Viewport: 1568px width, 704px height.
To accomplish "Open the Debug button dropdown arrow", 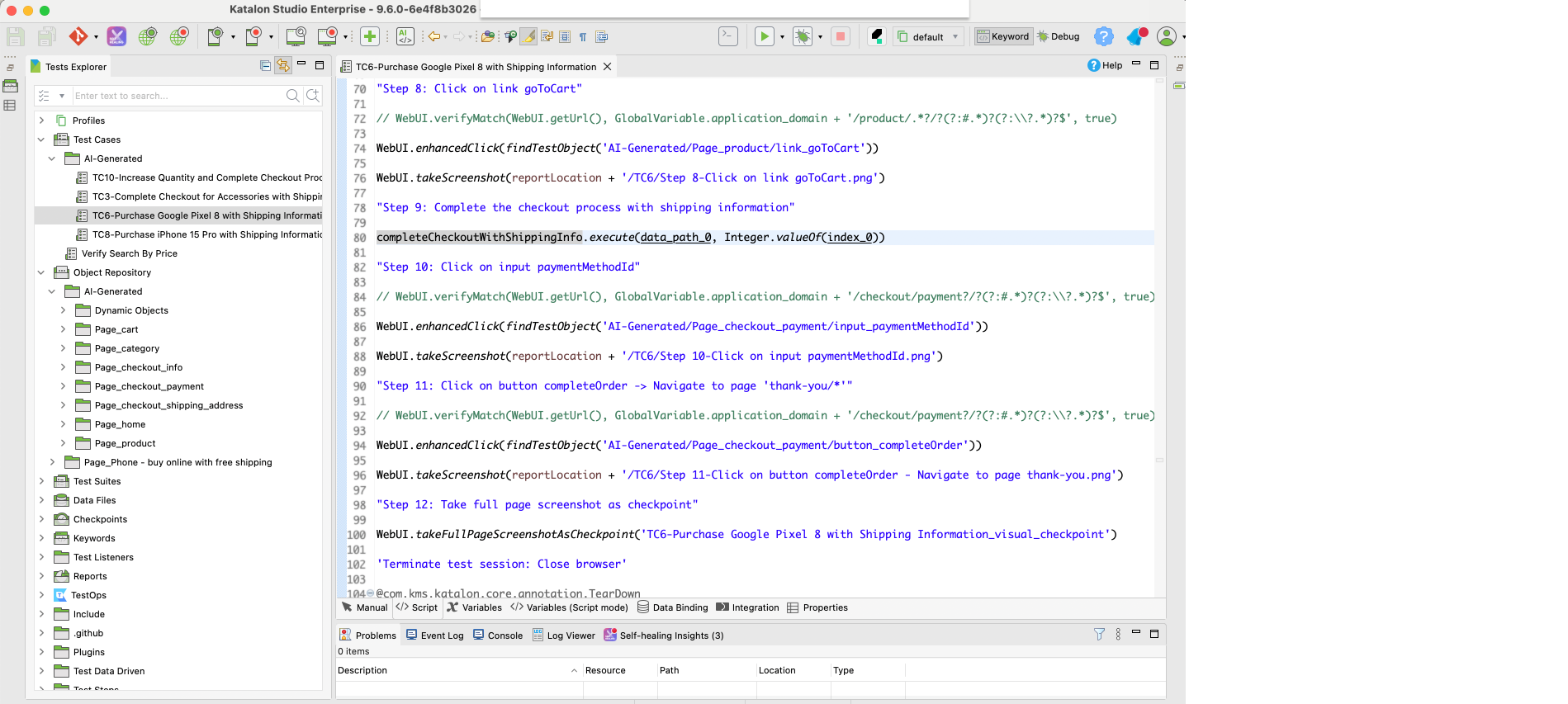I will tap(820, 37).
